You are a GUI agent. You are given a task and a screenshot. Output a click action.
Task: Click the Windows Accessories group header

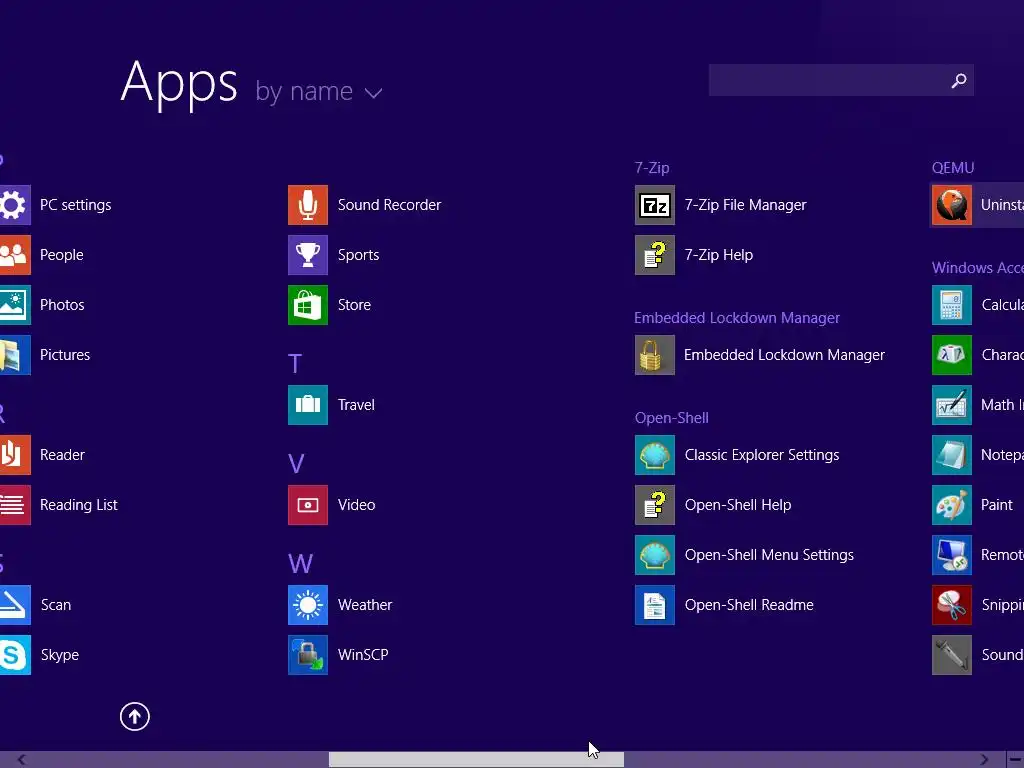click(978, 268)
